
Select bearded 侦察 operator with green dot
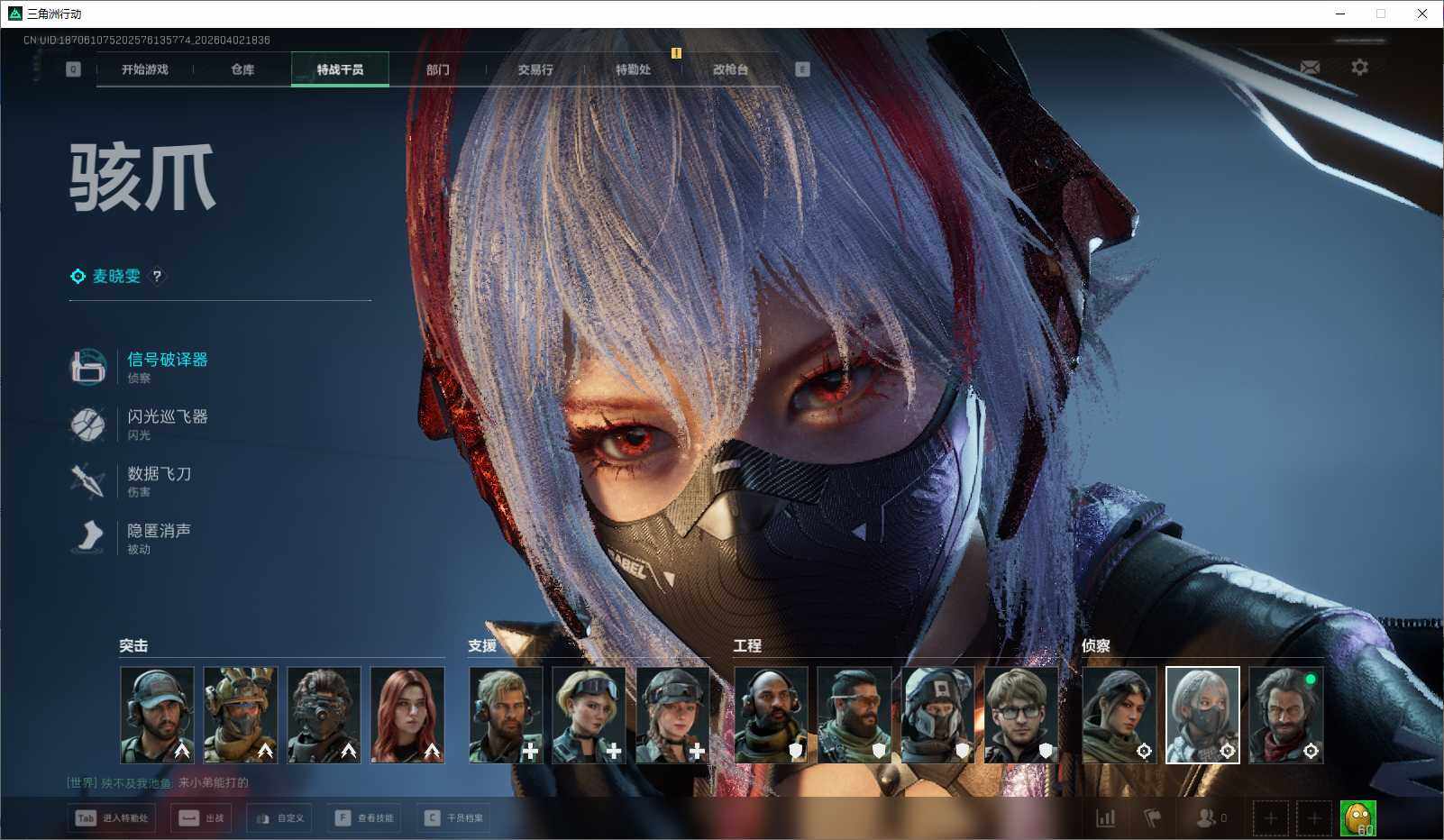[x=1286, y=715]
